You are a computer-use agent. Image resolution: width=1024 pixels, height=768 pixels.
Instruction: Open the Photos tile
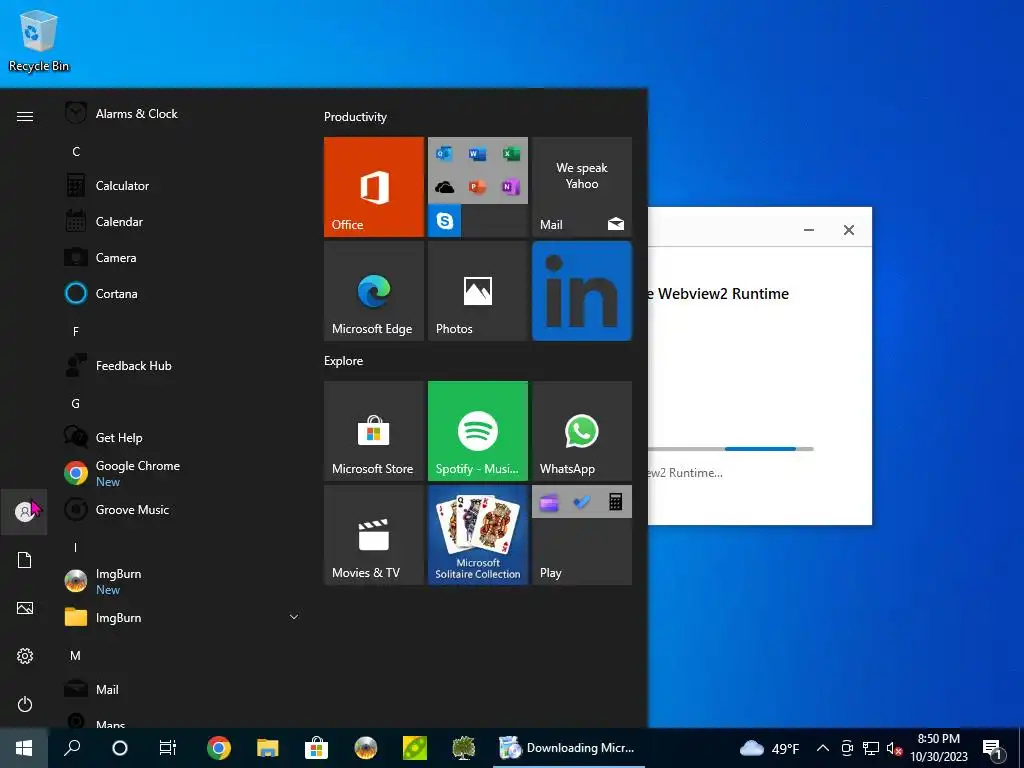pos(477,291)
